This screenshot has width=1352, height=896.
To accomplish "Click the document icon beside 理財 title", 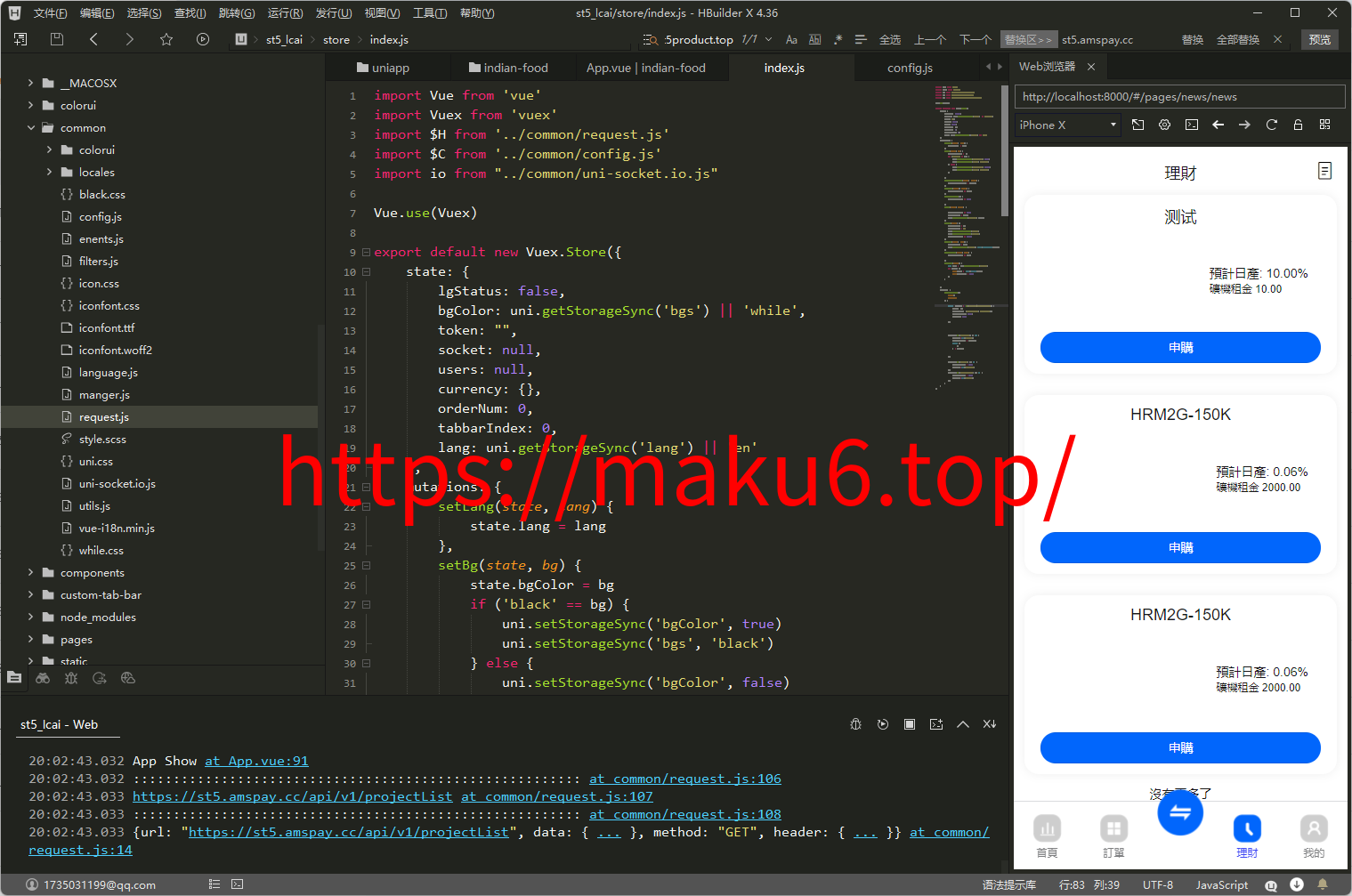I will tap(1324, 171).
